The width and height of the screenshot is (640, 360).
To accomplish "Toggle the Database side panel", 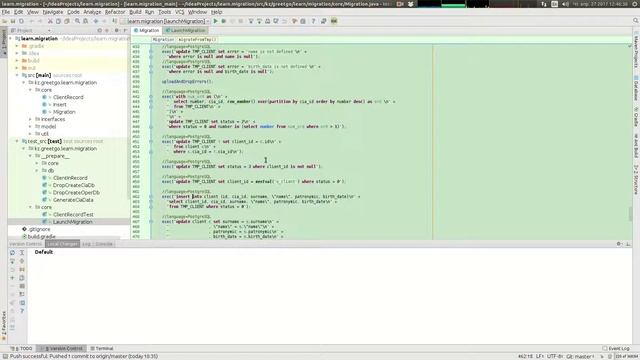I will coord(636,88).
